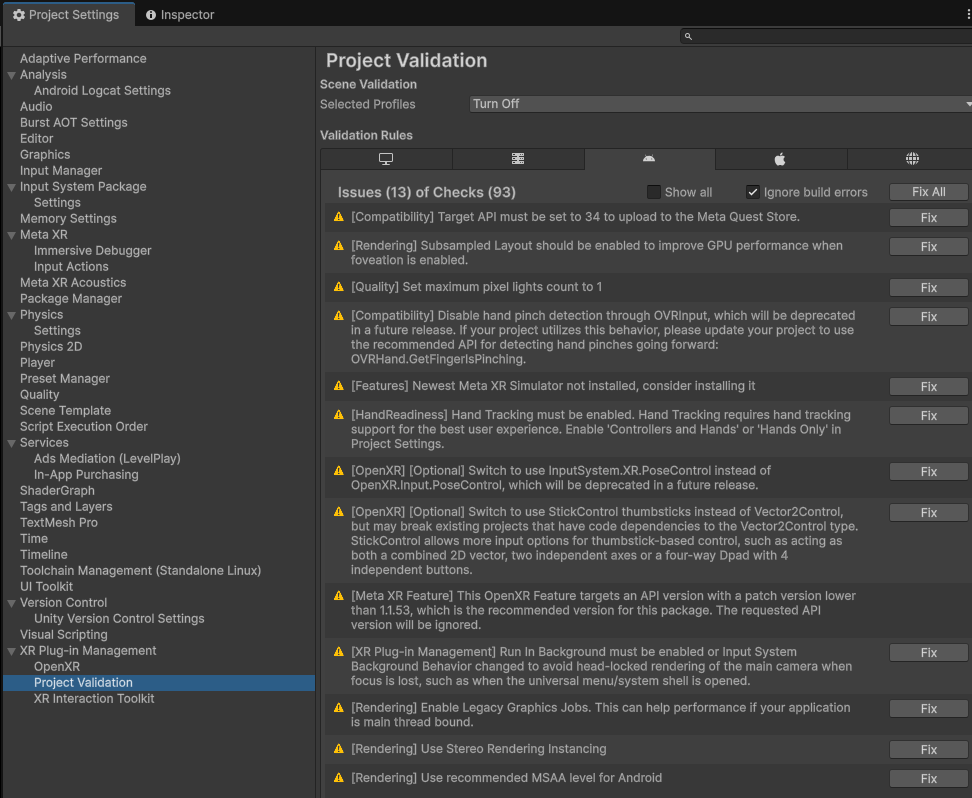Viewport: 972px width, 798px height.
Task: Select the TextMesh Pro settings page
Action: coord(59,523)
